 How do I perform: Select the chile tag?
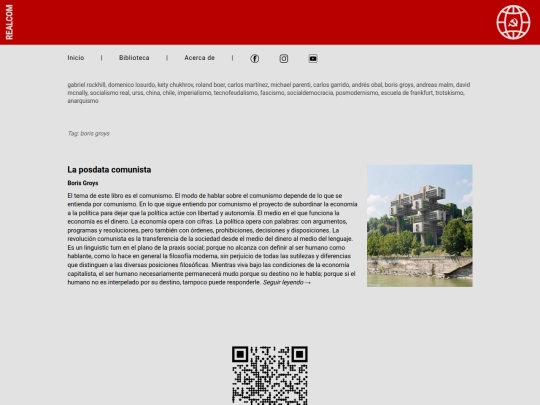[x=168, y=93]
